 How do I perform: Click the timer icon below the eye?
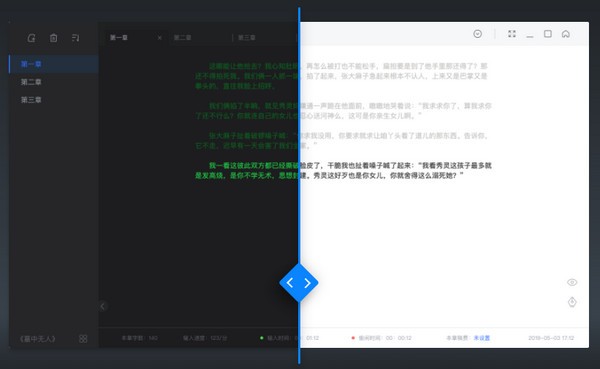pyautogui.click(x=572, y=302)
